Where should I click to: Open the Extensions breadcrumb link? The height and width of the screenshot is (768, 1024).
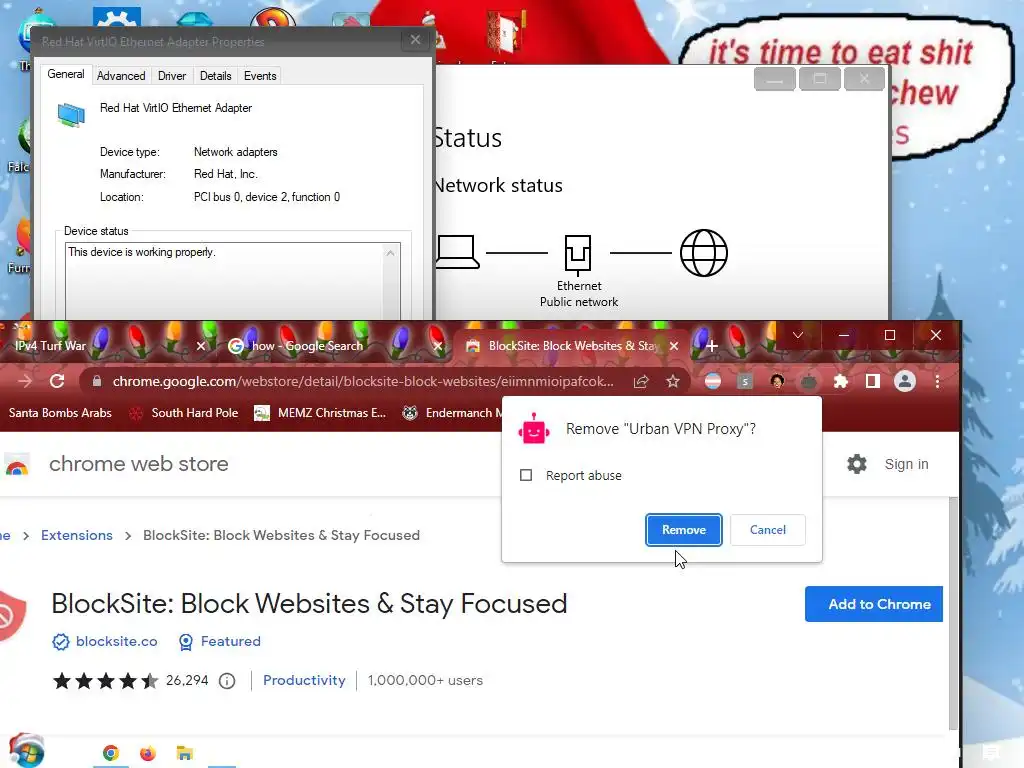pyautogui.click(x=76, y=535)
